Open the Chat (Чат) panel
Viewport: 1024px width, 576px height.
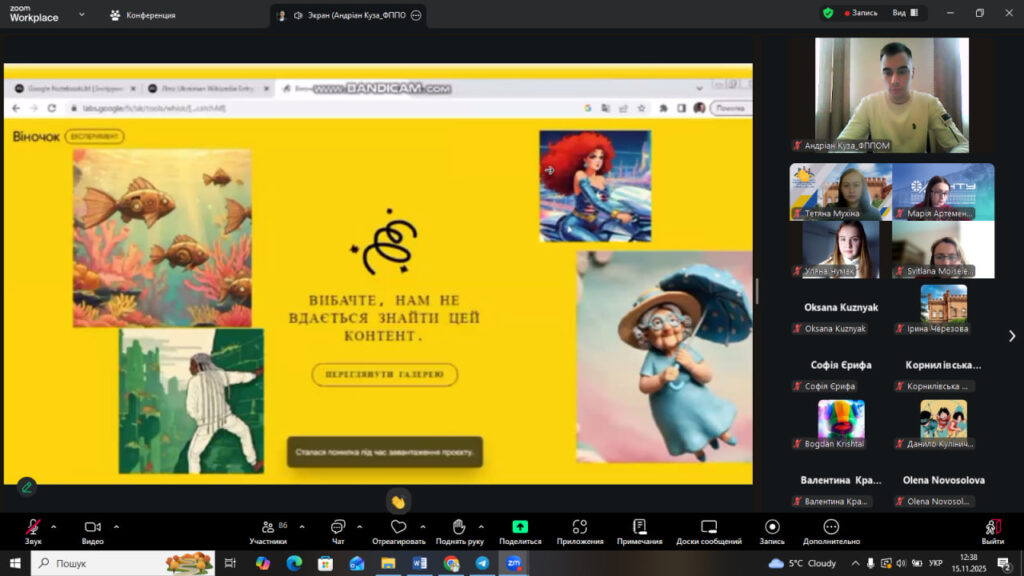click(338, 531)
